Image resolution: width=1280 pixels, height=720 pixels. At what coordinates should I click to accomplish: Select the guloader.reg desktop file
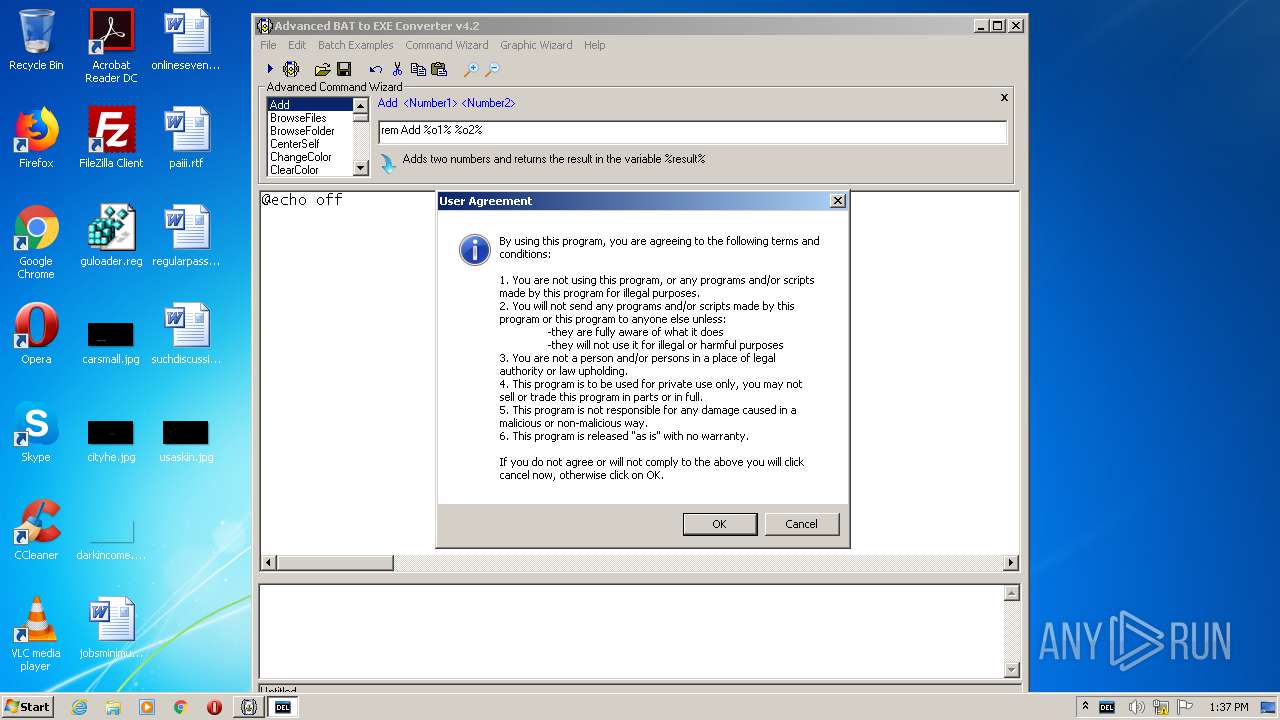(x=111, y=236)
